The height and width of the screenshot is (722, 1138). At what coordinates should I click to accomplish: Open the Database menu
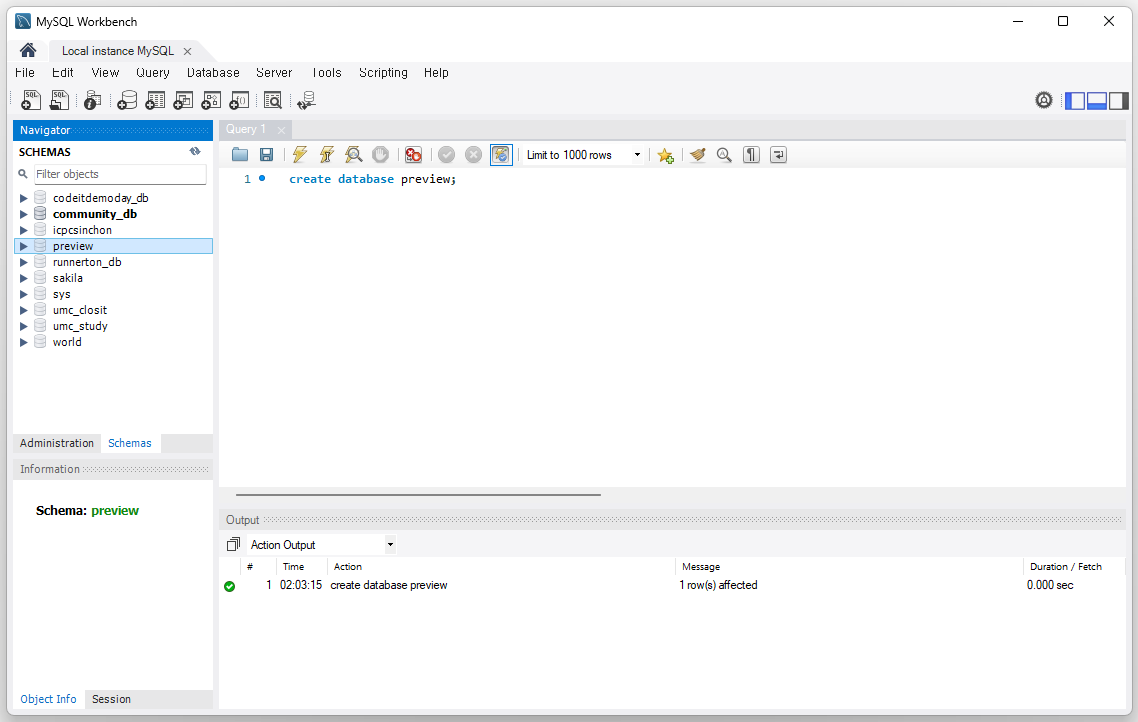[213, 73]
